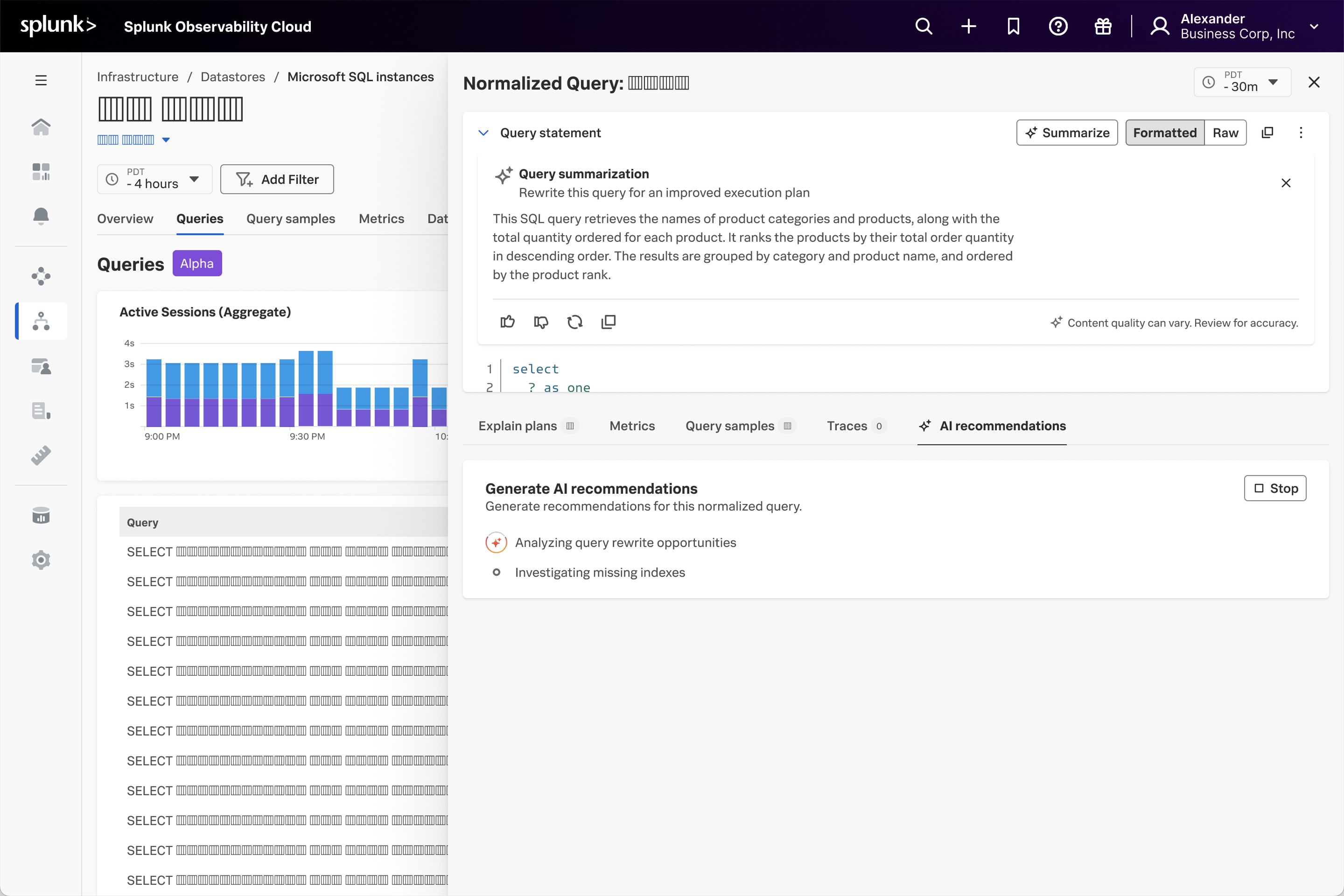Select the Formatted query view
This screenshot has height=896, width=1344.
pyautogui.click(x=1165, y=133)
